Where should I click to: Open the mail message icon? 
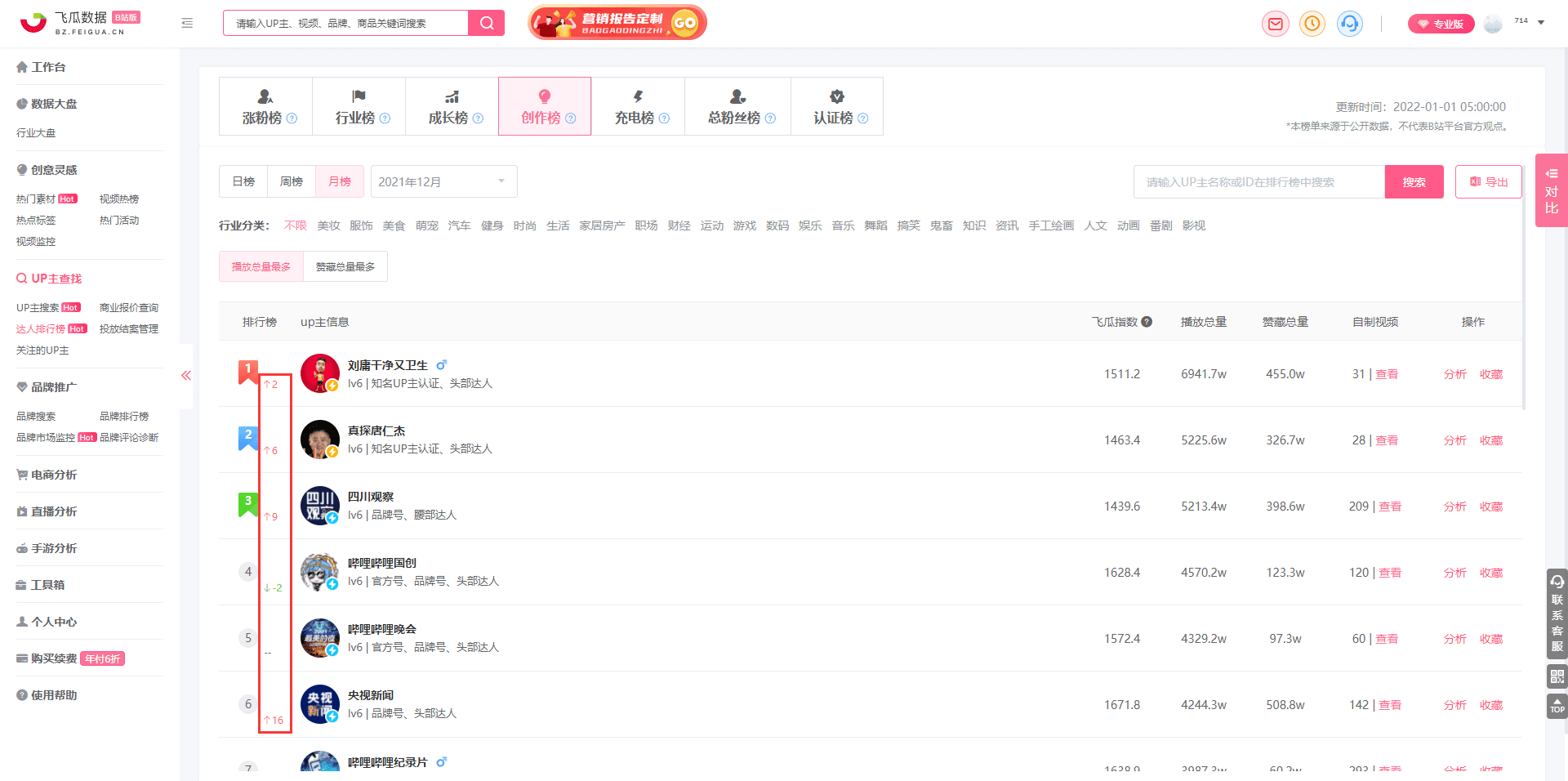click(1275, 24)
